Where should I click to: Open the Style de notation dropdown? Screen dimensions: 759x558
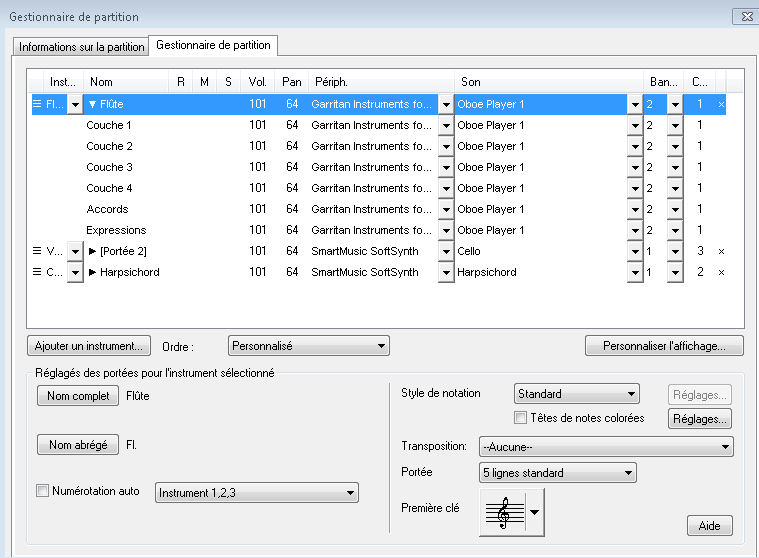click(x=576, y=394)
